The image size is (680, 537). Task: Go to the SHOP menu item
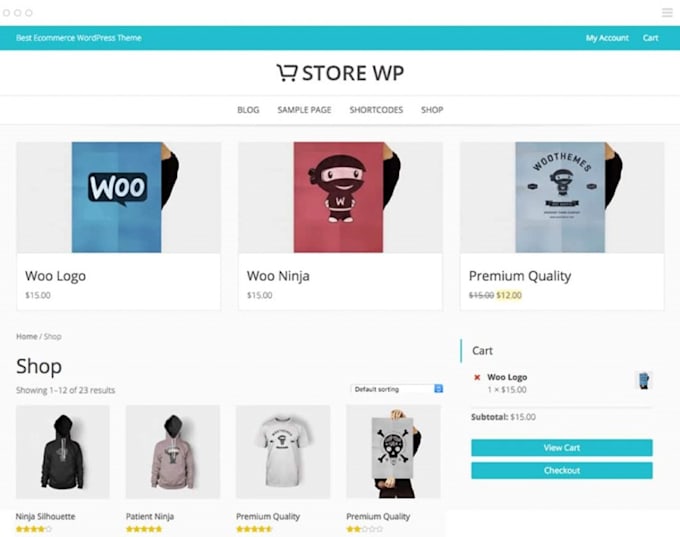coord(432,110)
